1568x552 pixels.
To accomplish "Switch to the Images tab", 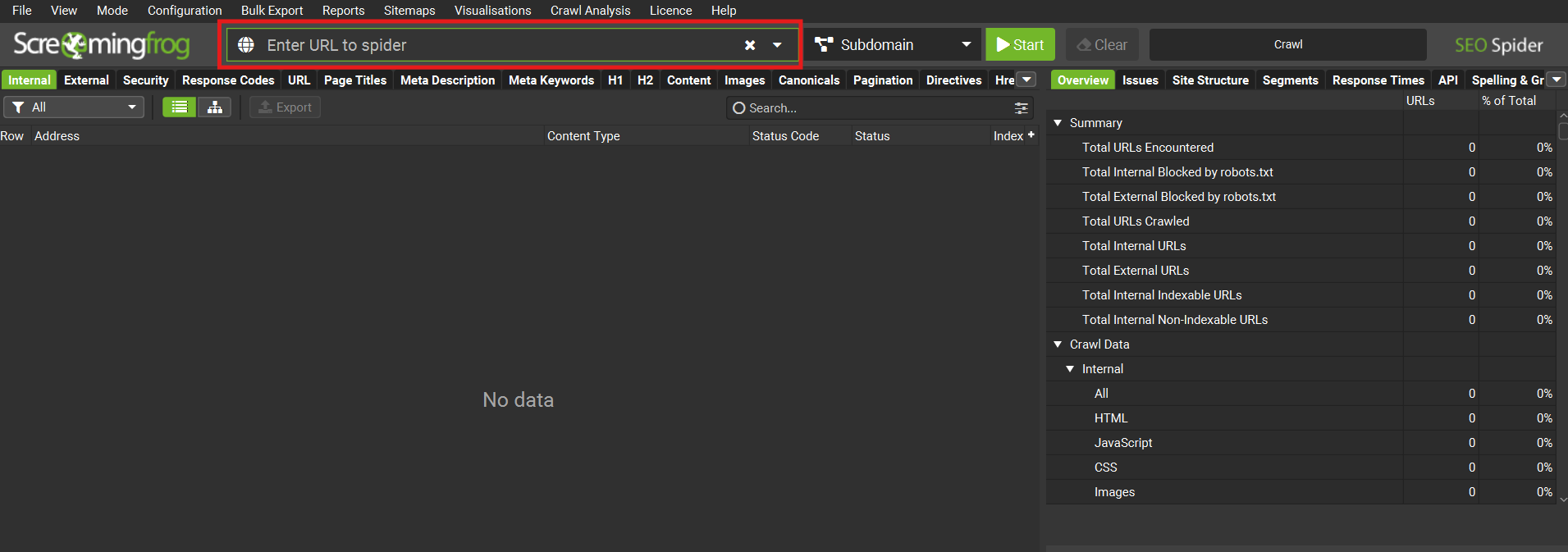I will pos(744,80).
